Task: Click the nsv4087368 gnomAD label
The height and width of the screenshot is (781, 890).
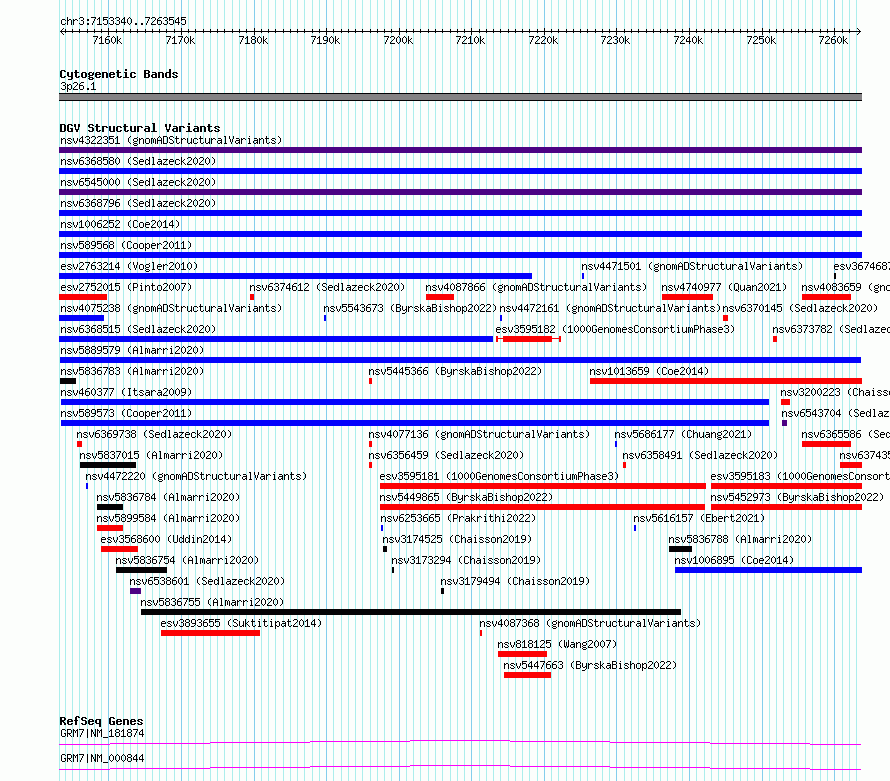Action: pyautogui.click(x=590, y=623)
